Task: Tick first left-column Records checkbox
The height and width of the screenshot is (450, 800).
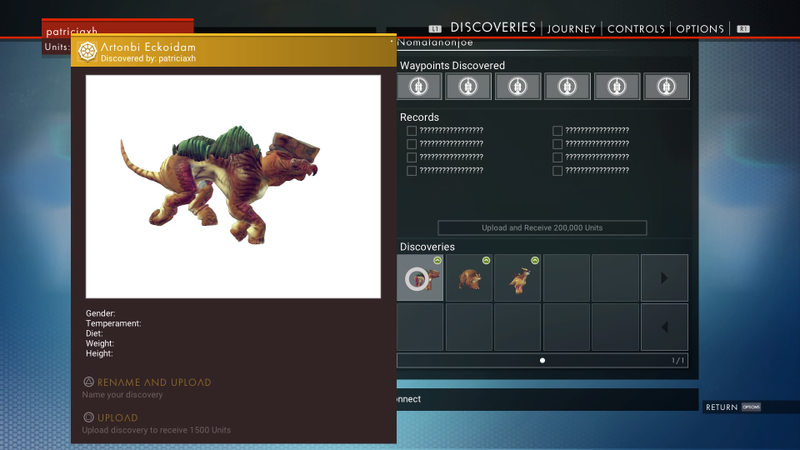Action: pos(412,131)
